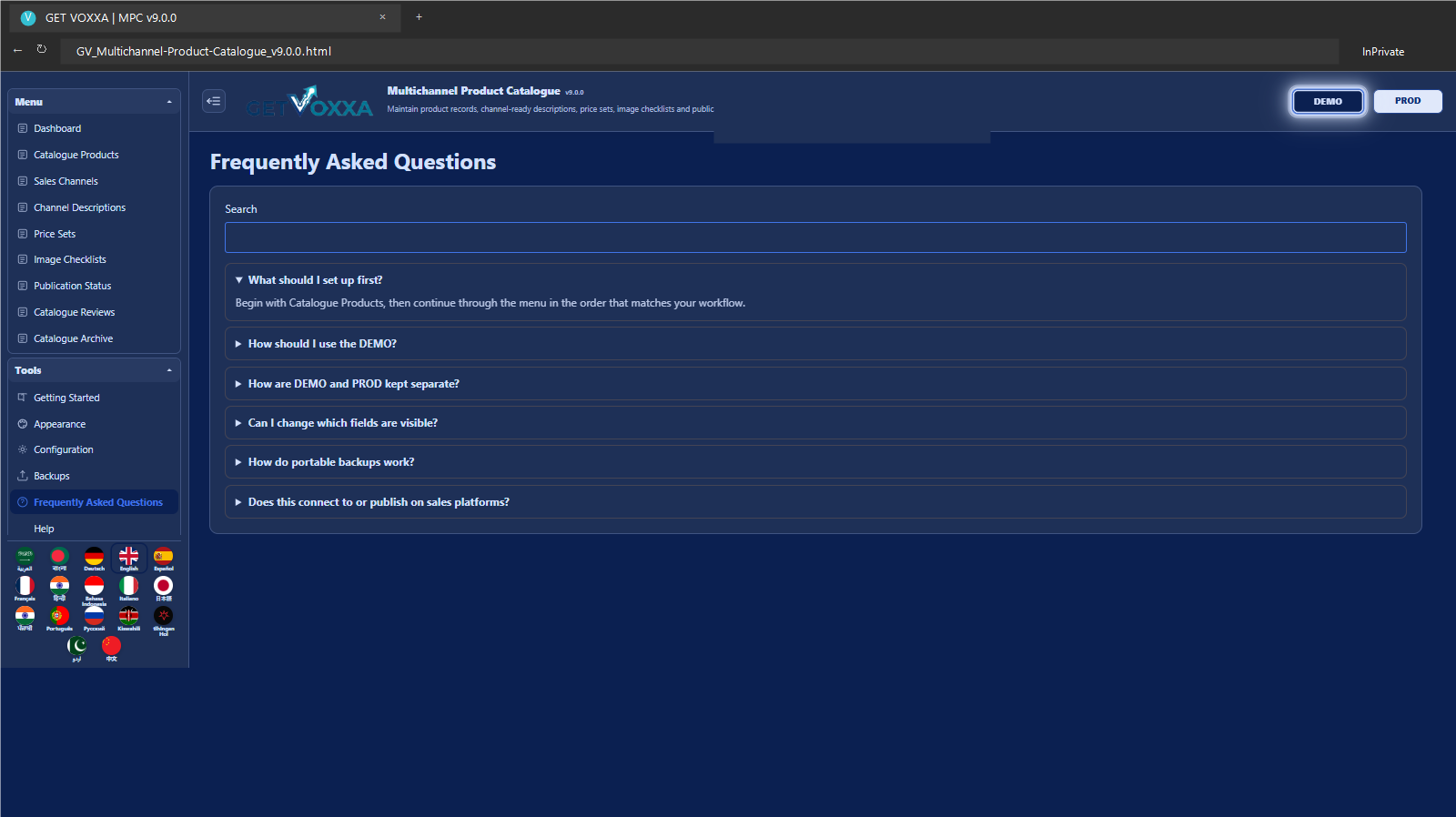Viewport: 1456px width, 817px height.
Task: Open Price Sets page
Action: pos(94,234)
